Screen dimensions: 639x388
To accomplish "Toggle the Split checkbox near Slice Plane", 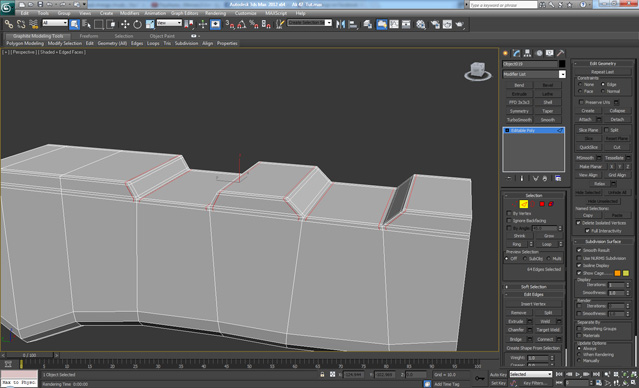I will [606, 130].
